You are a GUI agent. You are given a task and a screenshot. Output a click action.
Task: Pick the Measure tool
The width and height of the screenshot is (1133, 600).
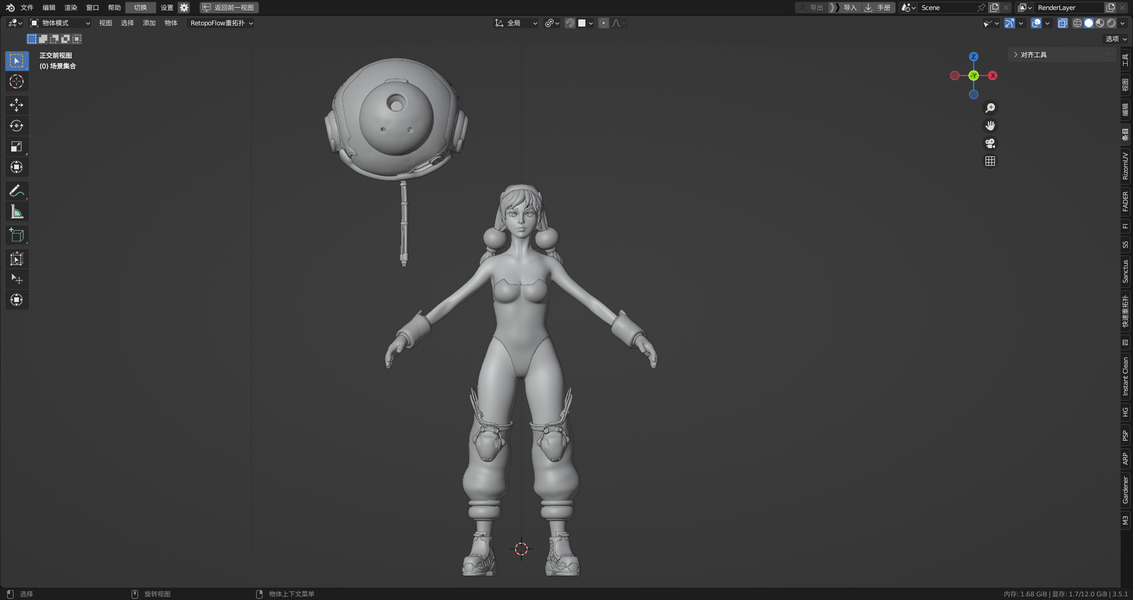(17, 212)
